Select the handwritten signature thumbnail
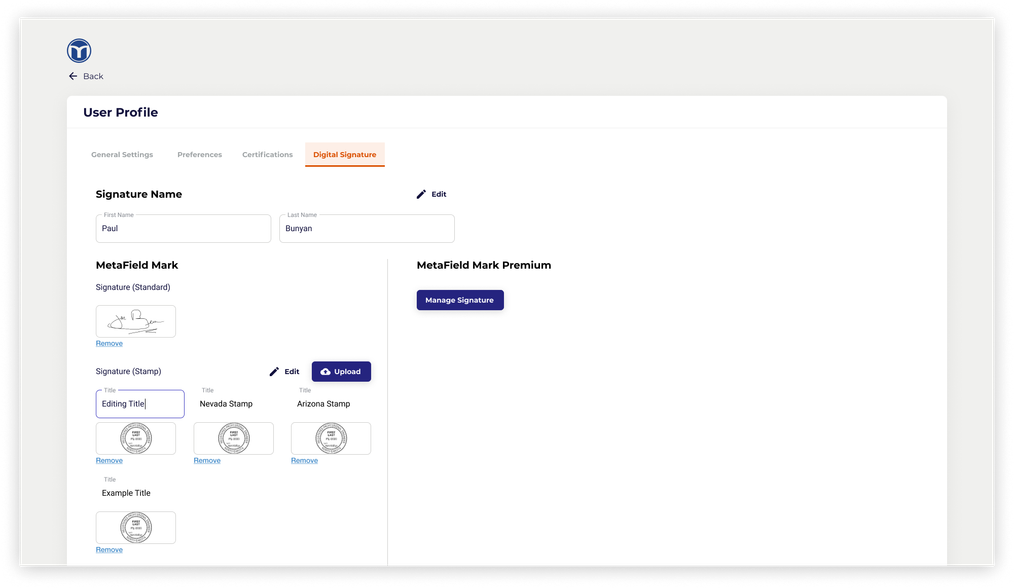The height and width of the screenshot is (588, 1014). click(x=136, y=321)
